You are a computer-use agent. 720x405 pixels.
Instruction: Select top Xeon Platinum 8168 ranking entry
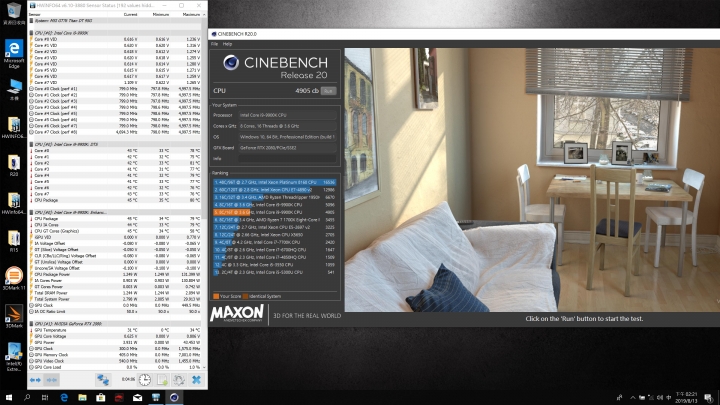(275, 182)
